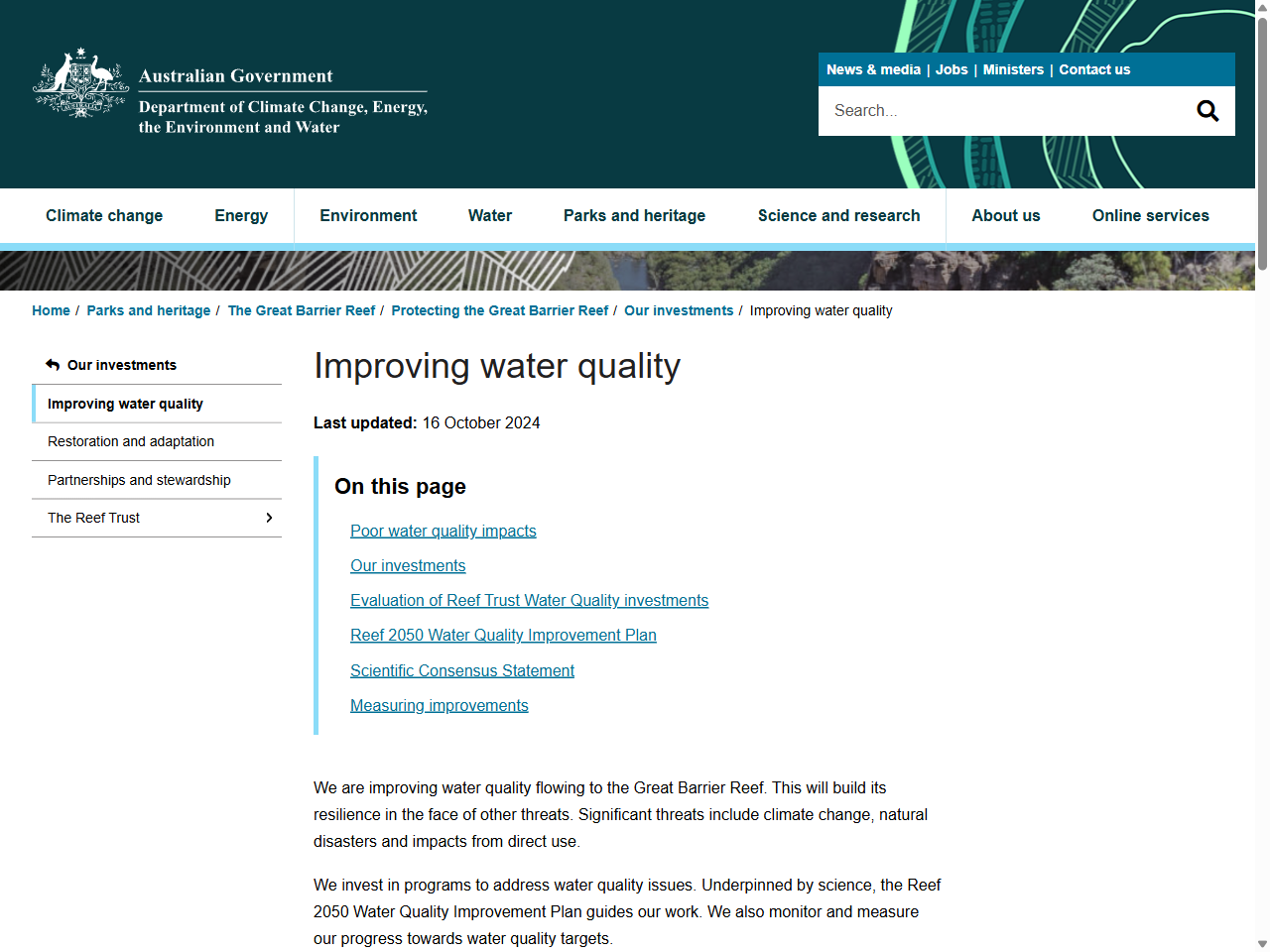Select Climate change in the top navigation
Viewport: 1270px width, 952px height.
pos(104,215)
